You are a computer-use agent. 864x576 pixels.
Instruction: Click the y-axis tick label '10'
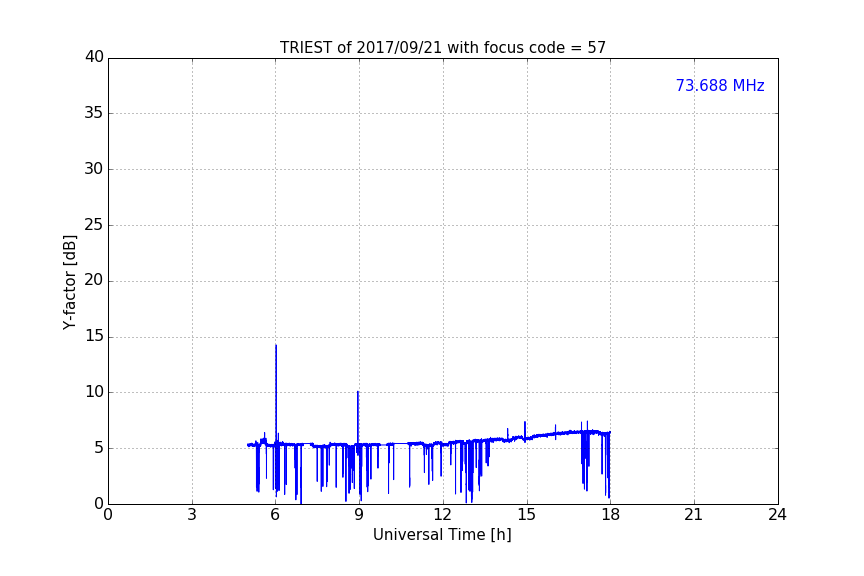(94, 392)
